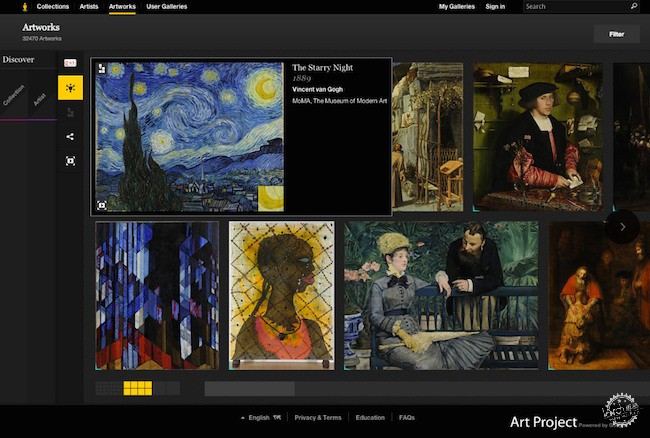Select the small thumbnail grid size option
Image resolution: width=650 pixels, height=438 pixels.
pyautogui.click(x=109, y=388)
